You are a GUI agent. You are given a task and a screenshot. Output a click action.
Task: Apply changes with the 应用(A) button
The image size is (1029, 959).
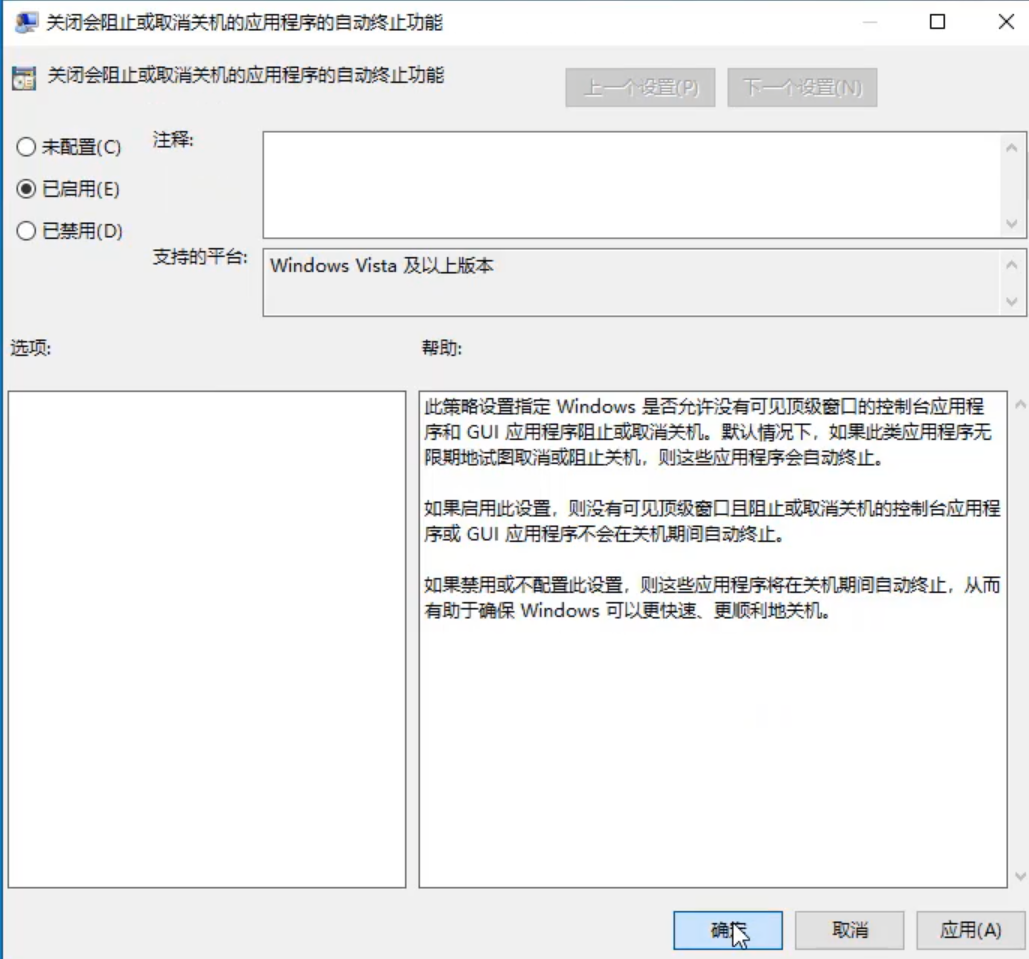[x=970, y=930]
